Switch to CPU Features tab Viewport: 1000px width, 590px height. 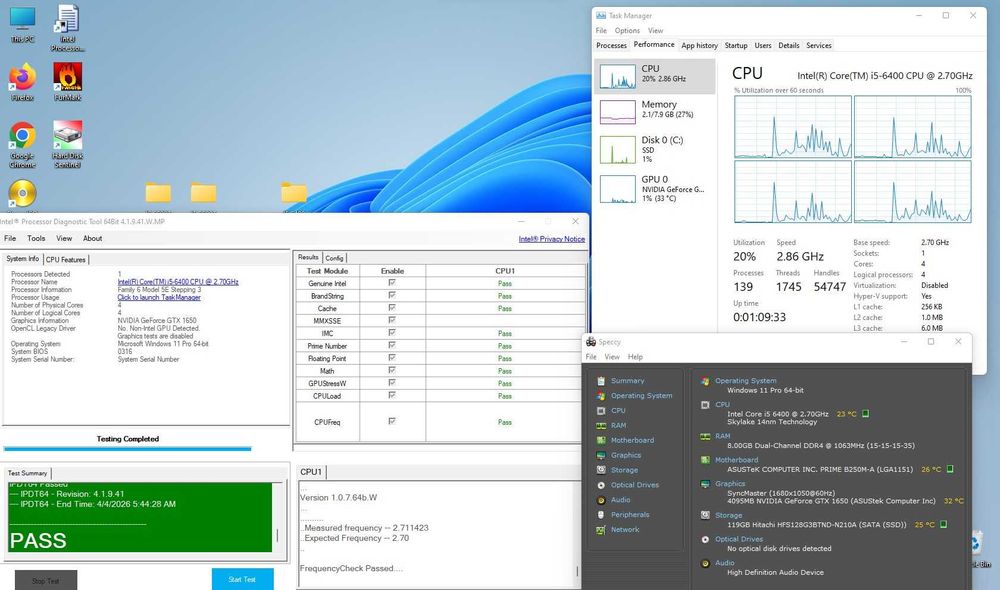click(x=66, y=260)
